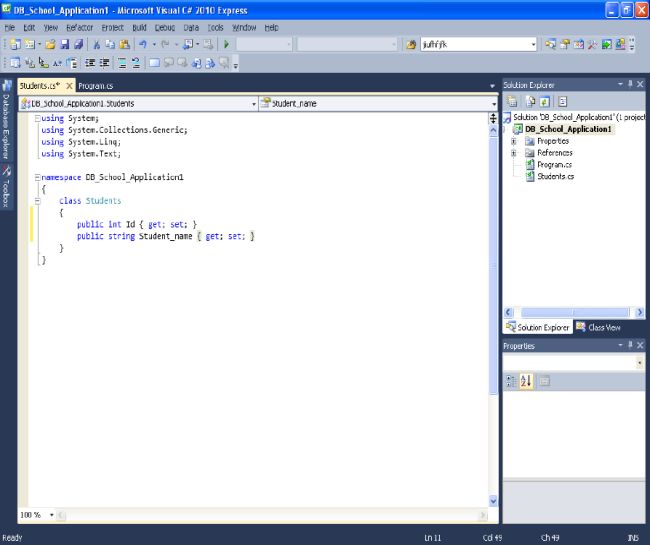This screenshot has height=545, width=650.
Task: Open the Database Explorer side panel
Action: pos(6,120)
